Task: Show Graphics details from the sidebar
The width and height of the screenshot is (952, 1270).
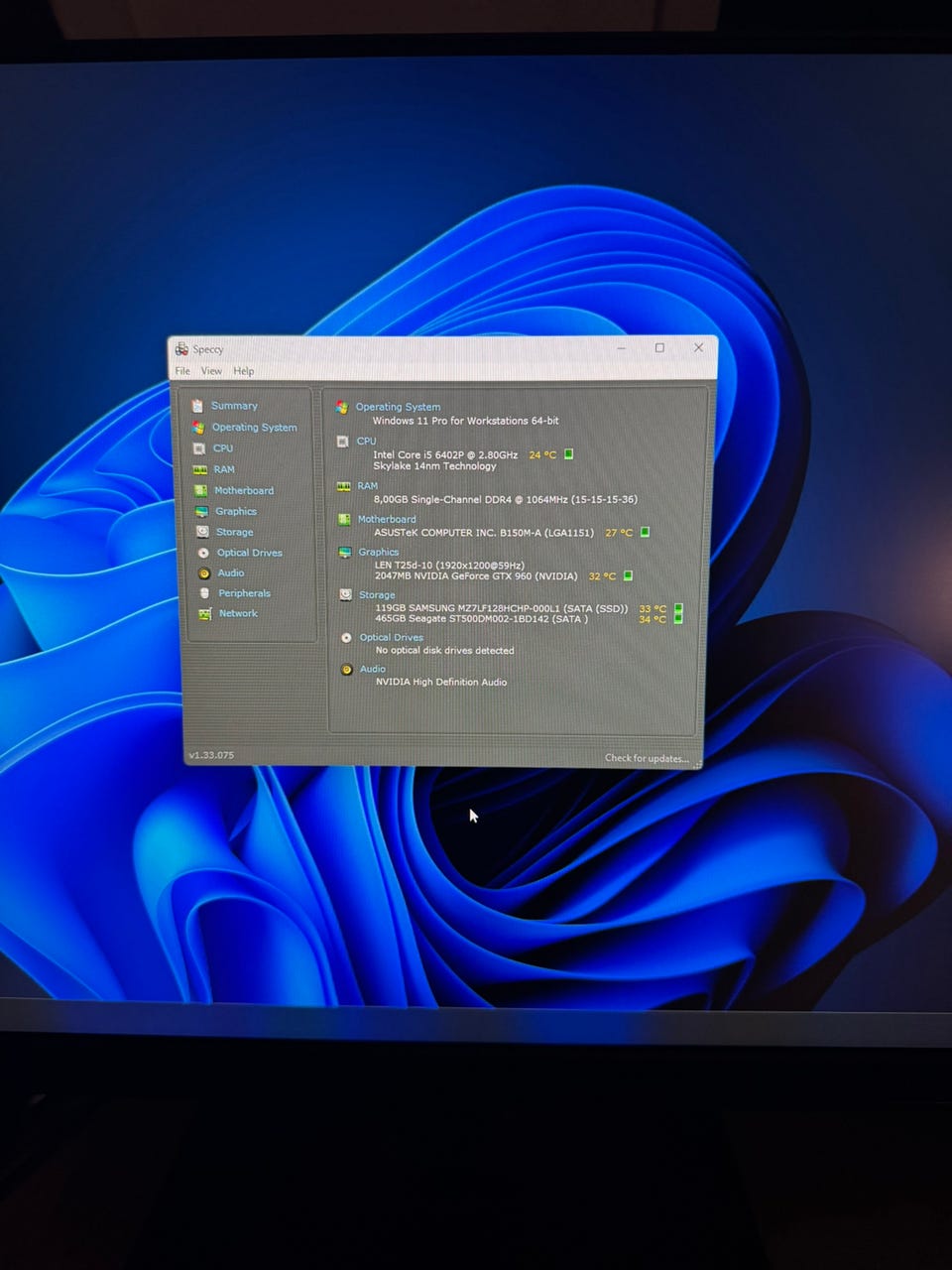Action: [x=236, y=511]
